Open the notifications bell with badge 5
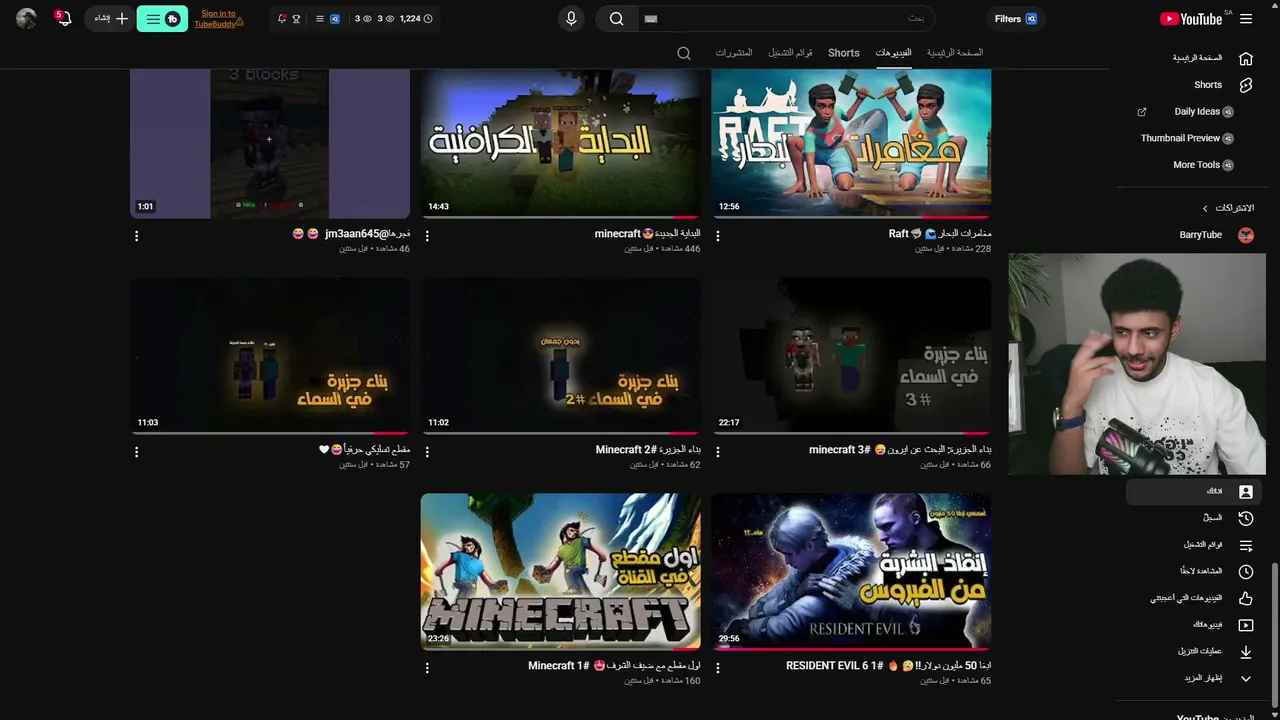1280x720 pixels. tap(63, 18)
